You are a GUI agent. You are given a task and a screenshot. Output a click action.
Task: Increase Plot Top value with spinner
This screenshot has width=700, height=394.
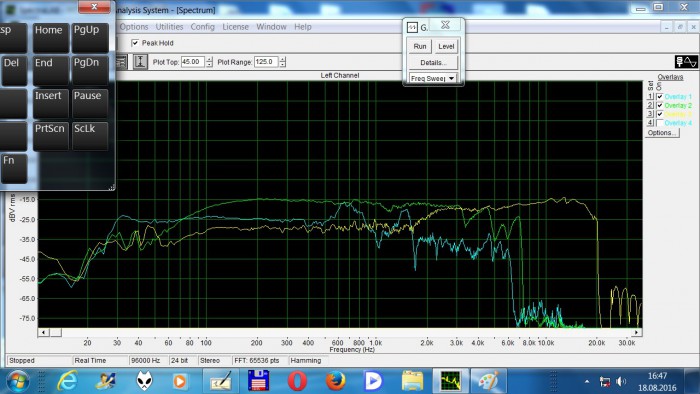(209, 59)
